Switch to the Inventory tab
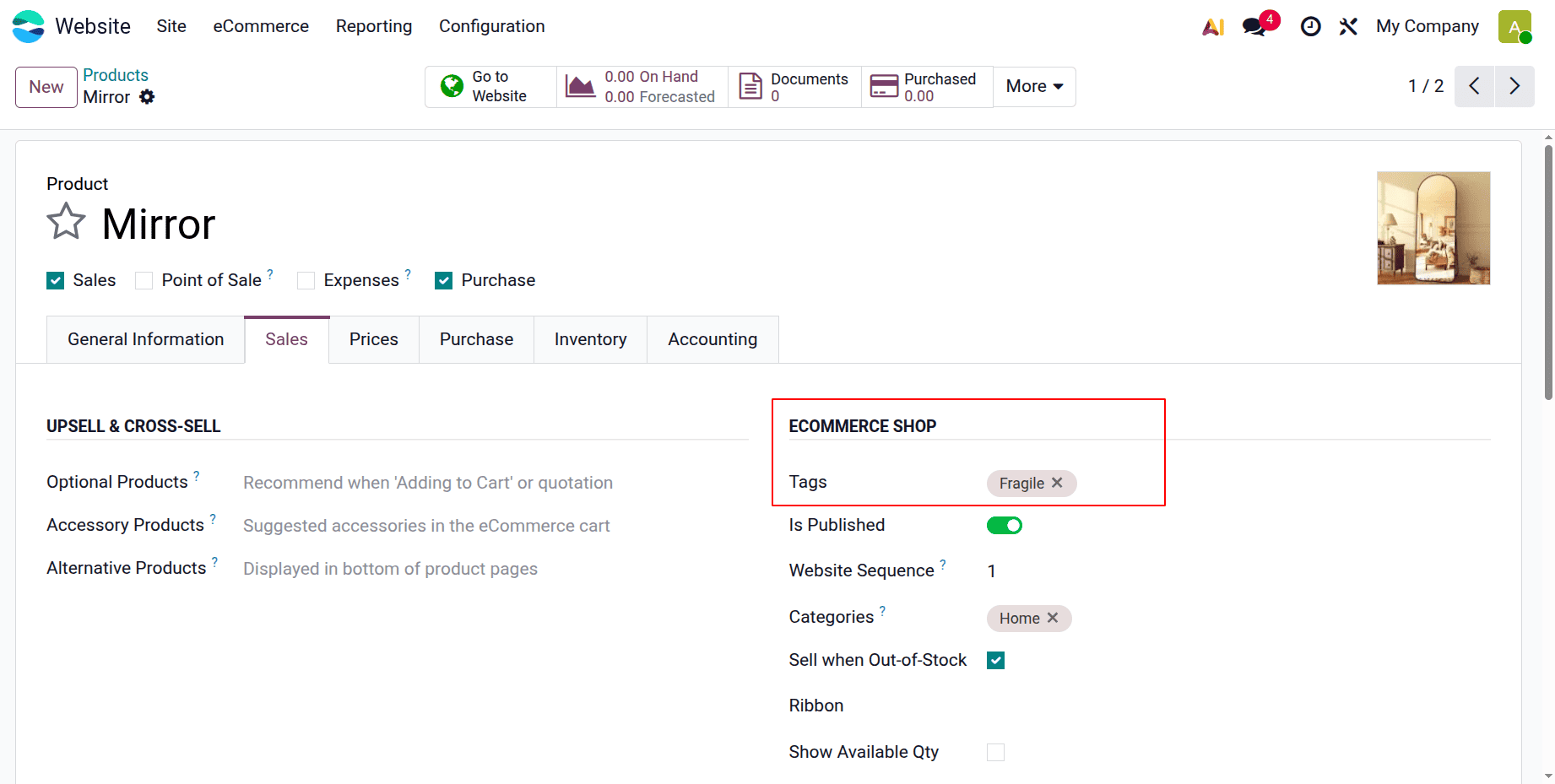Viewport: 1555px width, 784px height. (x=591, y=339)
